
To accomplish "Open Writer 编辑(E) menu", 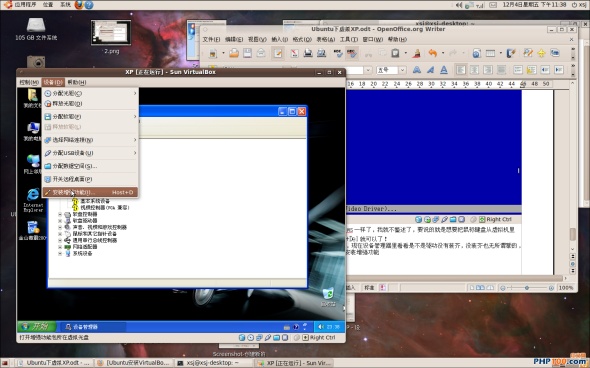I will tap(234, 39).
